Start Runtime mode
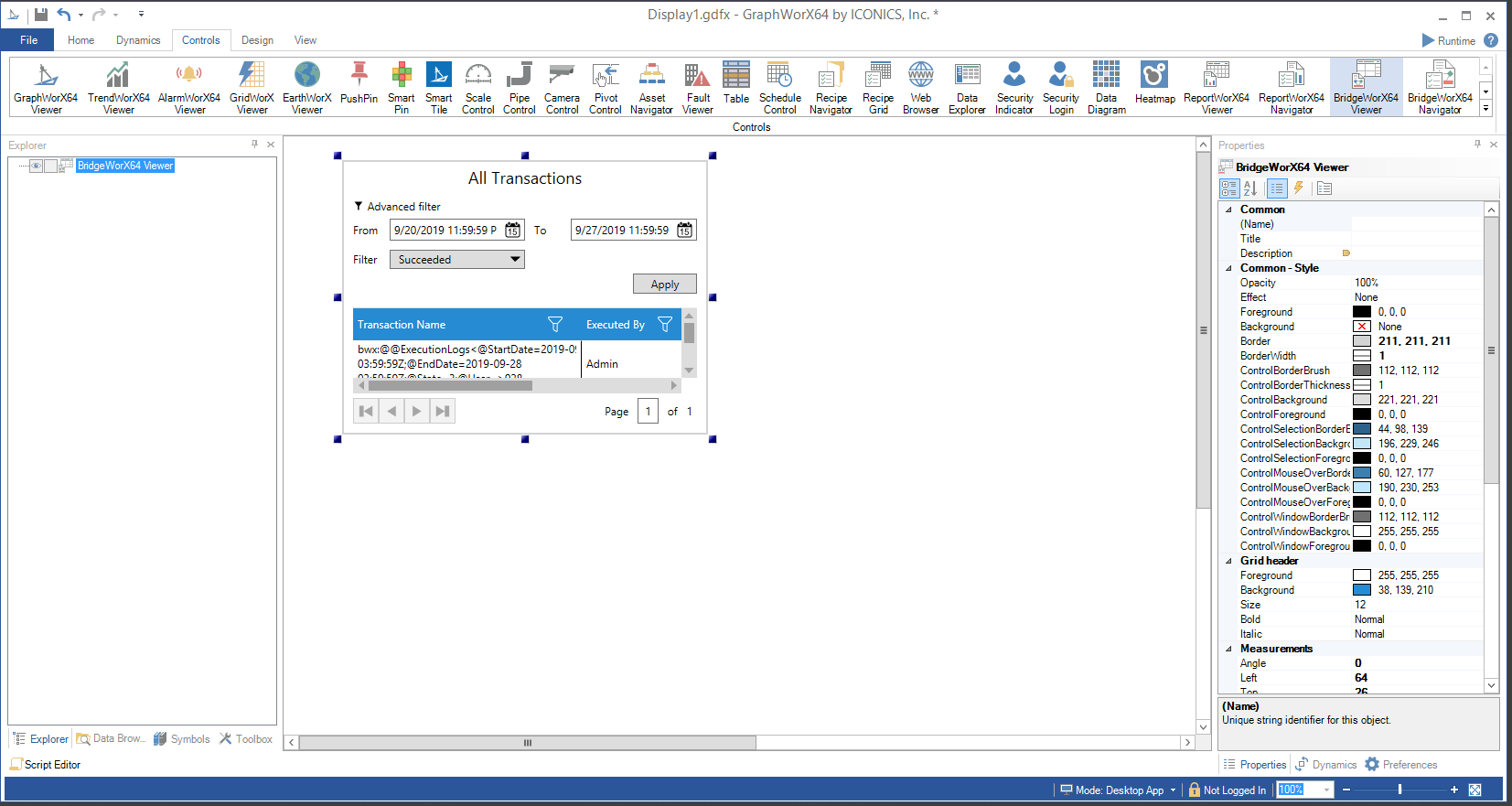Screen dimensions: 1512x806 click(x=1448, y=40)
